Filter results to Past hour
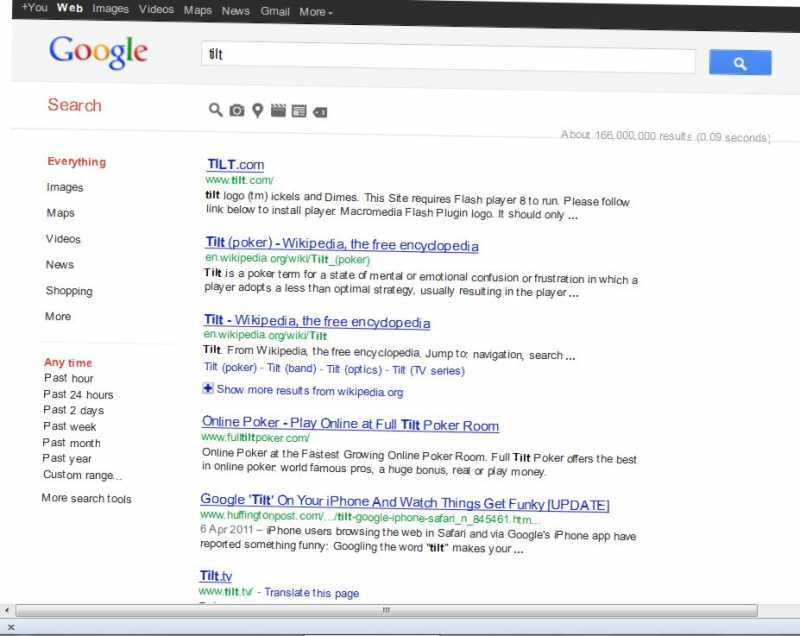 tap(69, 378)
